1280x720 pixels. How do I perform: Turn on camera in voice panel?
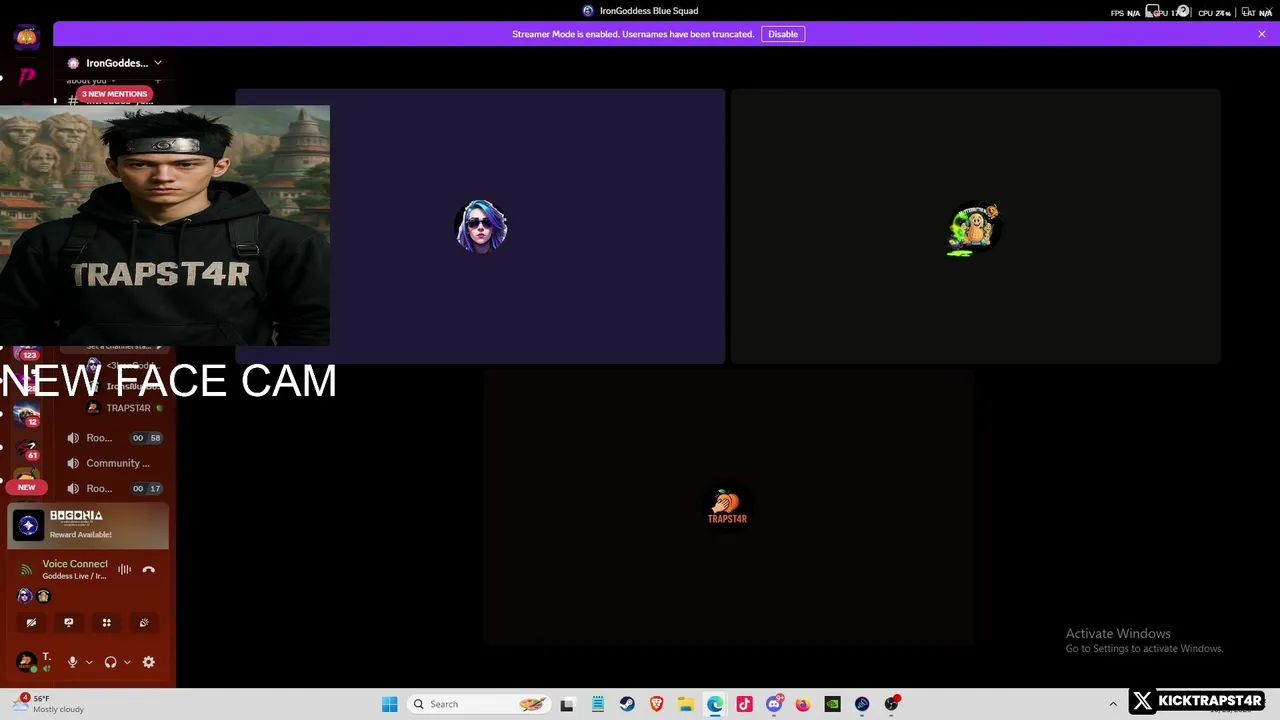tap(31, 622)
